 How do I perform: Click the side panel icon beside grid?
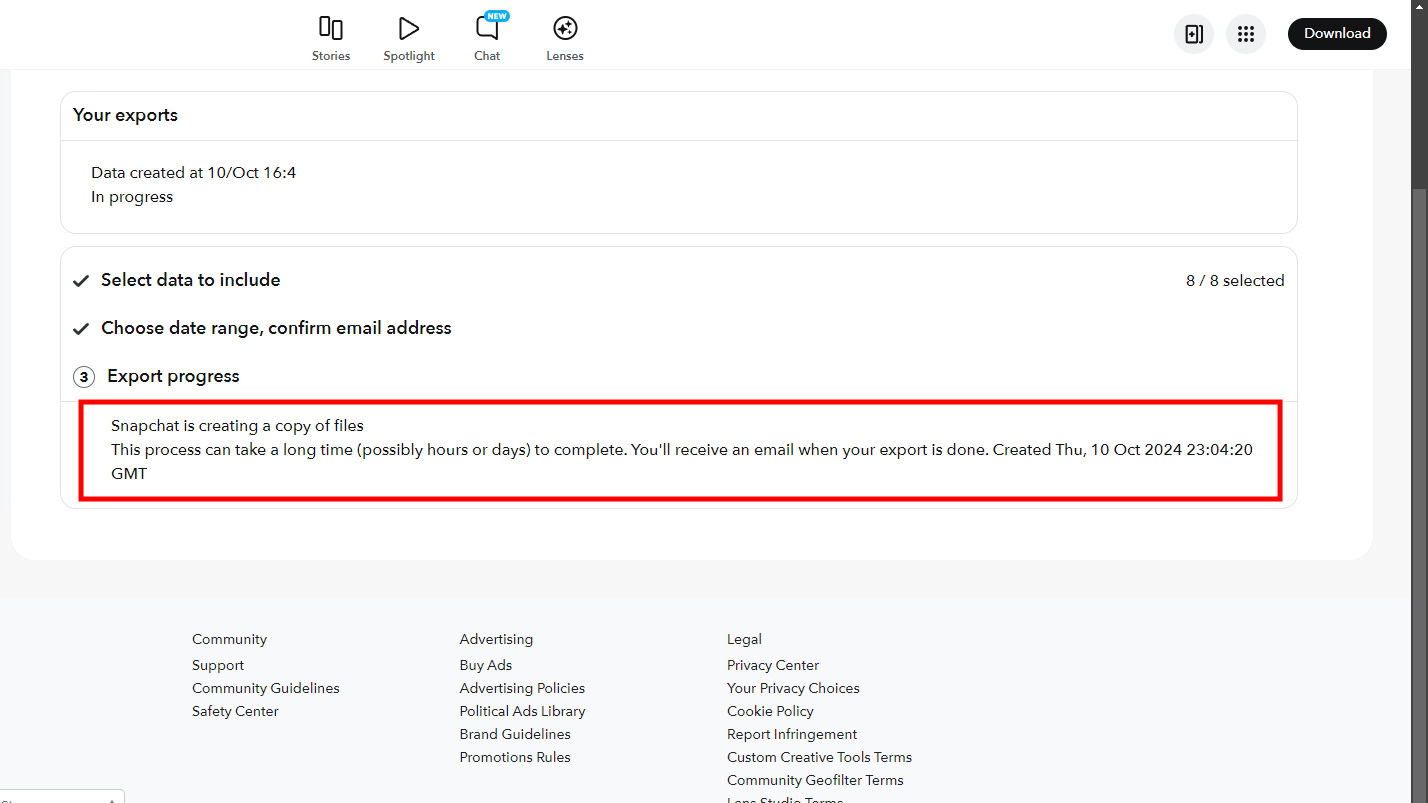click(1193, 34)
